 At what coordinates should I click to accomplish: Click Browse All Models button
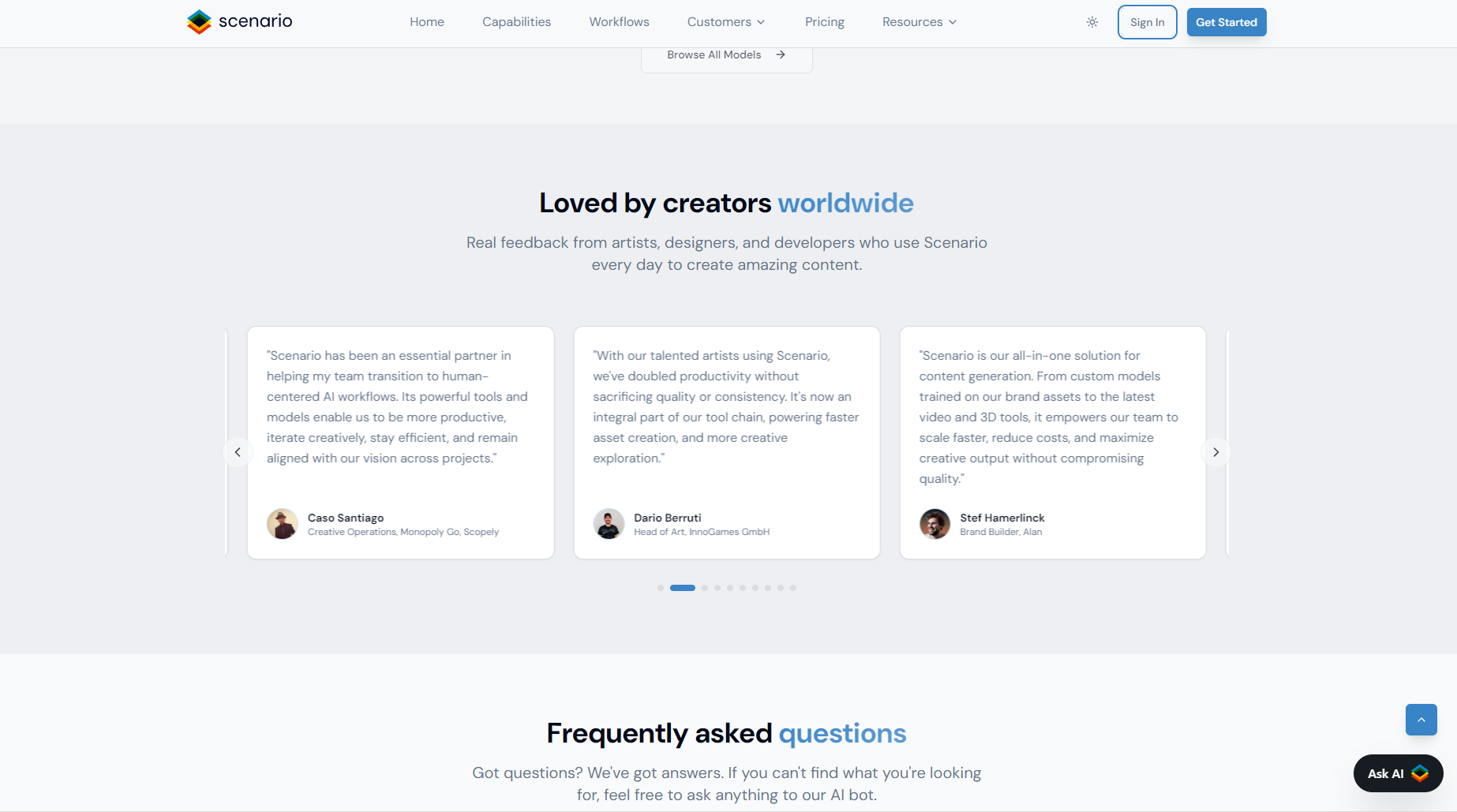(x=726, y=55)
